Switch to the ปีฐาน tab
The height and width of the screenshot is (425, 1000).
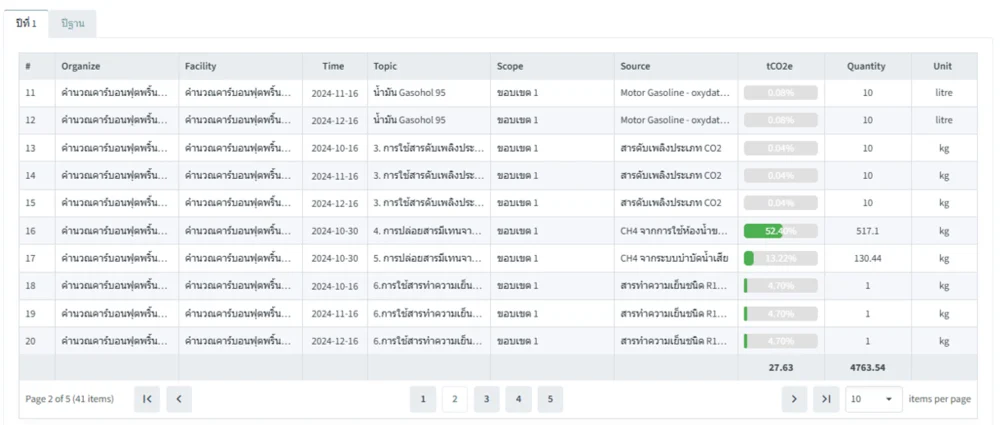point(73,22)
